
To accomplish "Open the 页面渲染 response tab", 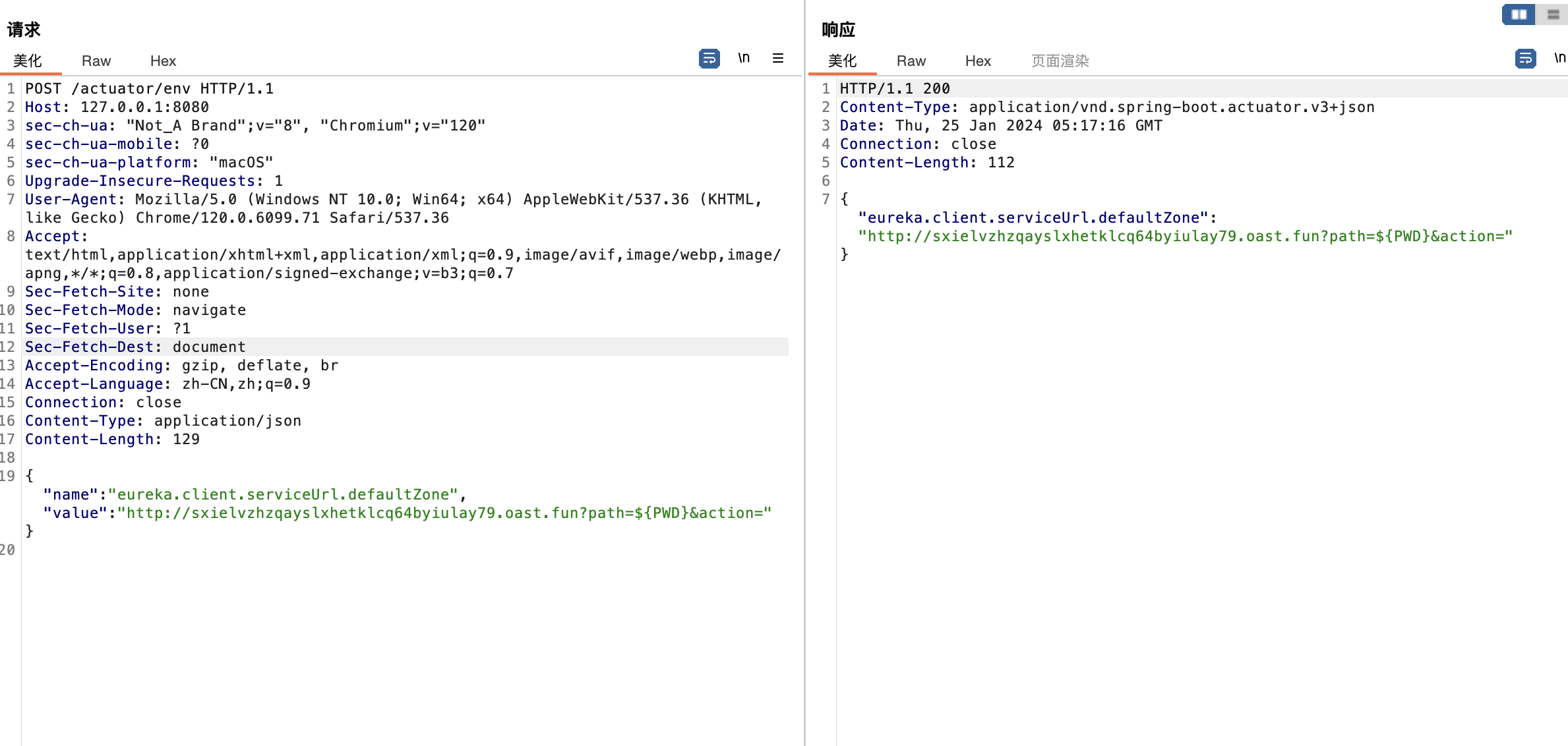I will tap(1060, 61).
